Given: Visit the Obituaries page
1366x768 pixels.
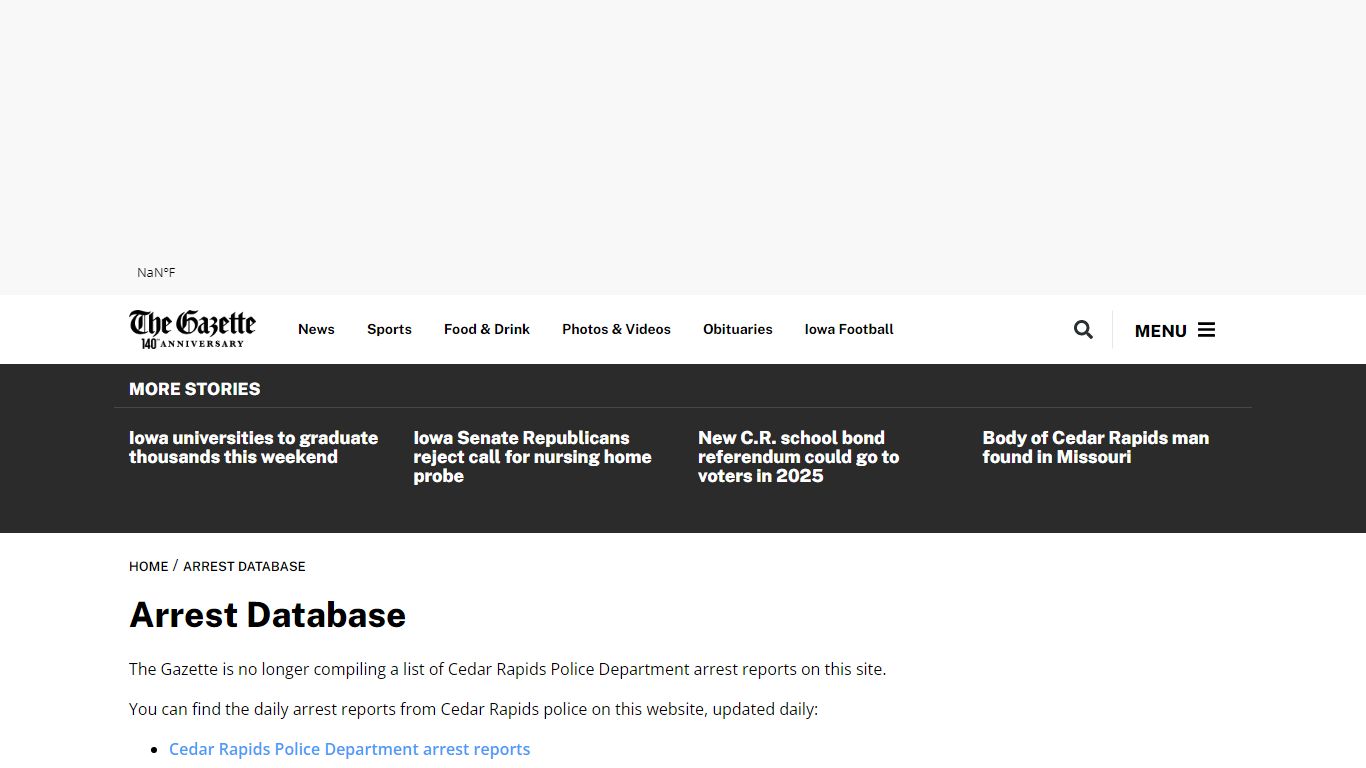Looking at the screenshot, I should tap(738, 329).
